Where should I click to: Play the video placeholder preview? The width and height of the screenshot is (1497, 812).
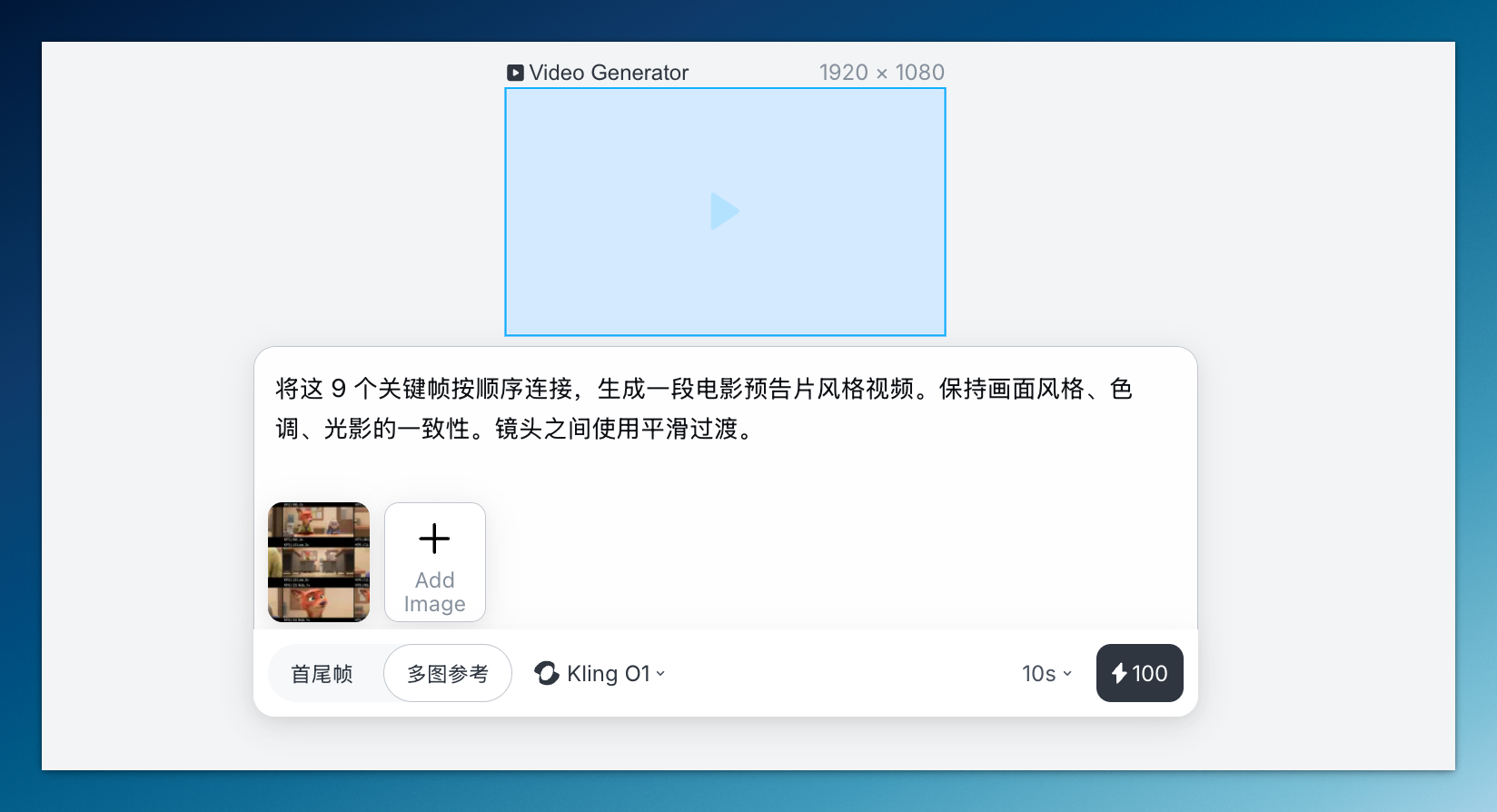[x=725, y=212]
